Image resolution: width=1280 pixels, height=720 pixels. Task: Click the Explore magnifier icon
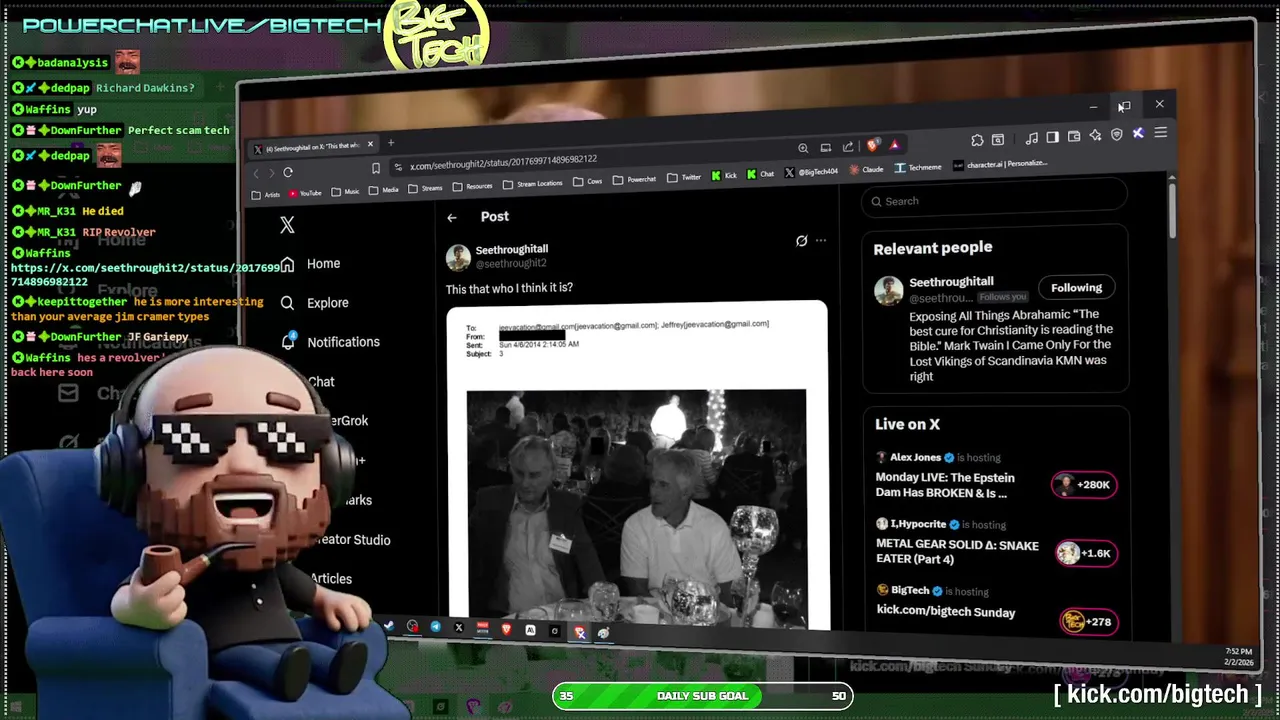click(287, 303)
